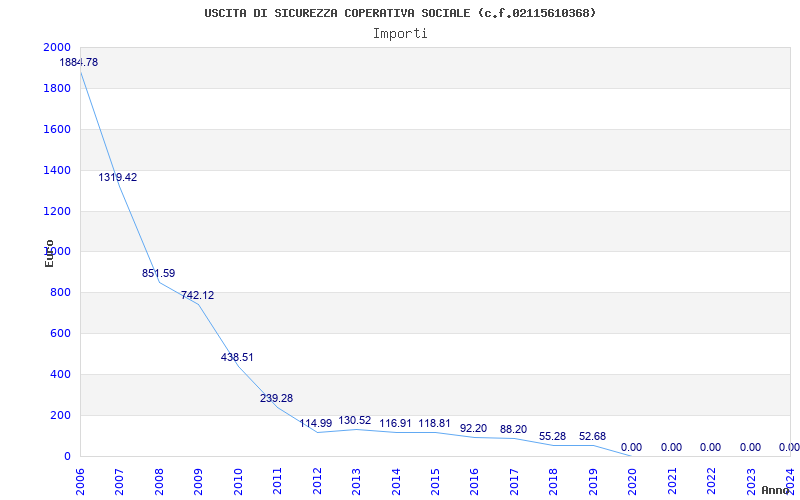Select the 851.59 data label
The height and width of the screenshot is (500, 800).
[x=159, y=273]
